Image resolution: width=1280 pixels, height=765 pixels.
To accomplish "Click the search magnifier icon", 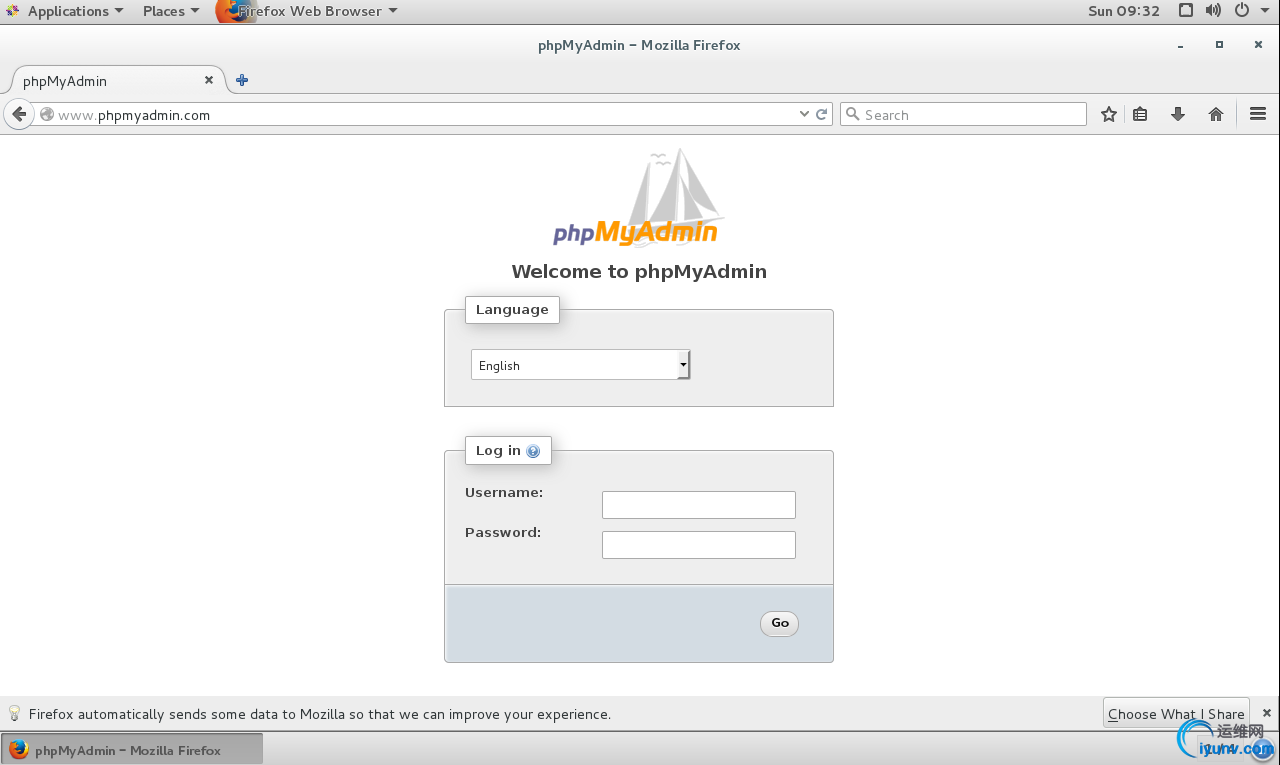I will 853,114.
